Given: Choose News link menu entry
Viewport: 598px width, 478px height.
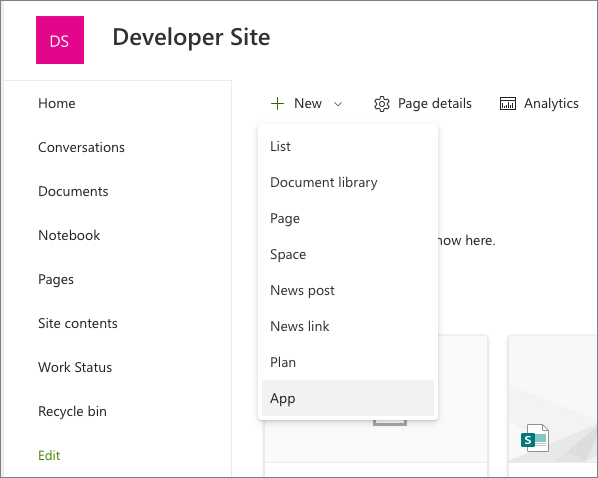Looking at the screenshot, I should pyautogui.click(x=348, y=326).
